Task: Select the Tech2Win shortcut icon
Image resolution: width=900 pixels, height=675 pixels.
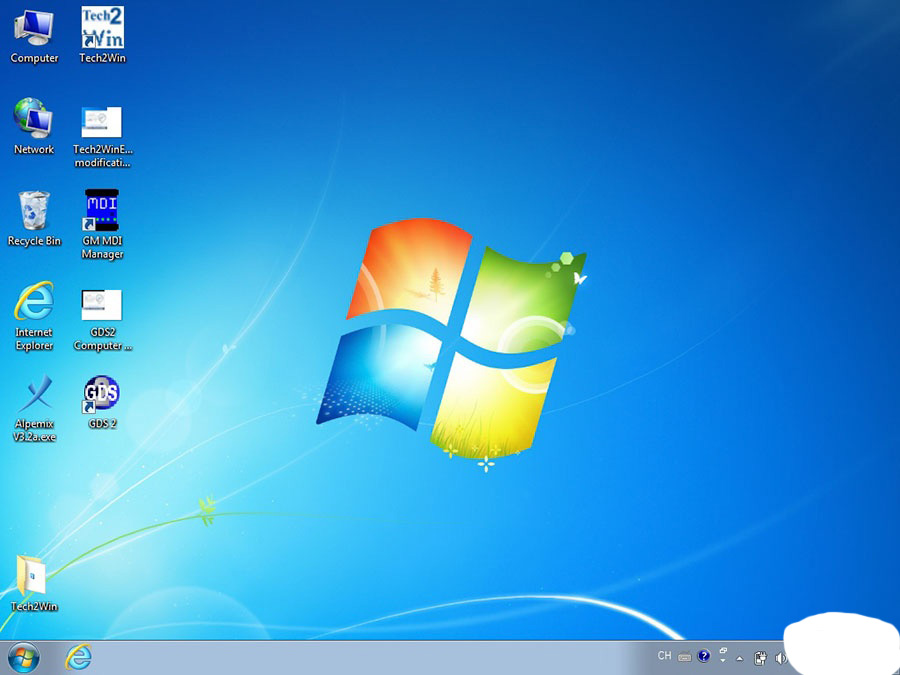Action: tap(102, 36)
